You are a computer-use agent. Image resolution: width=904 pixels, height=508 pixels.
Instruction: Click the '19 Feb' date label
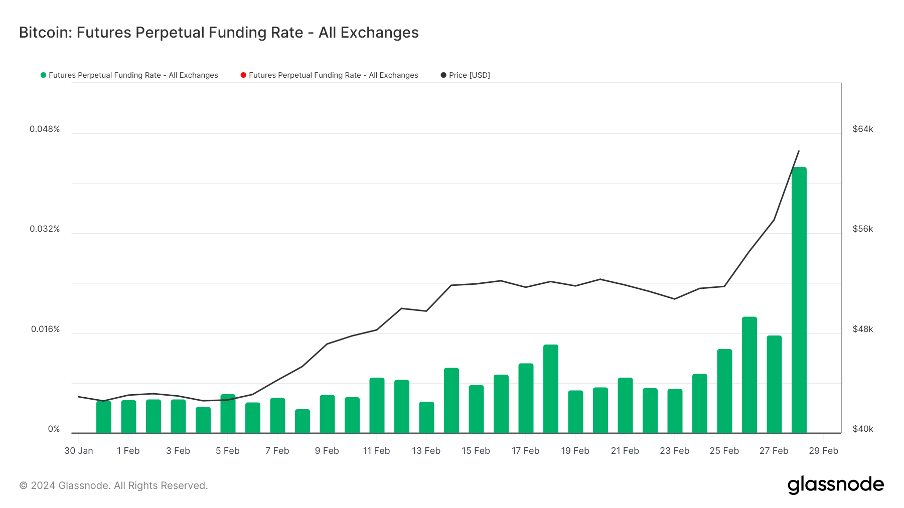click(575, 451)
